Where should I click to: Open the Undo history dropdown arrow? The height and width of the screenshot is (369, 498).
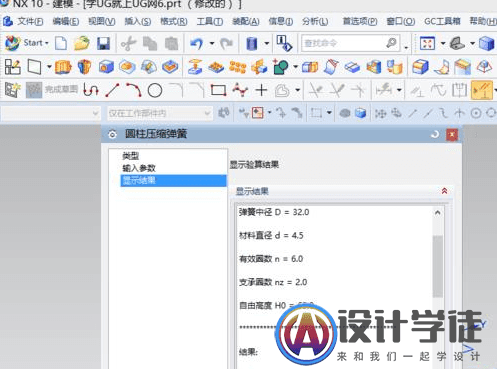[x=212, y=43]
